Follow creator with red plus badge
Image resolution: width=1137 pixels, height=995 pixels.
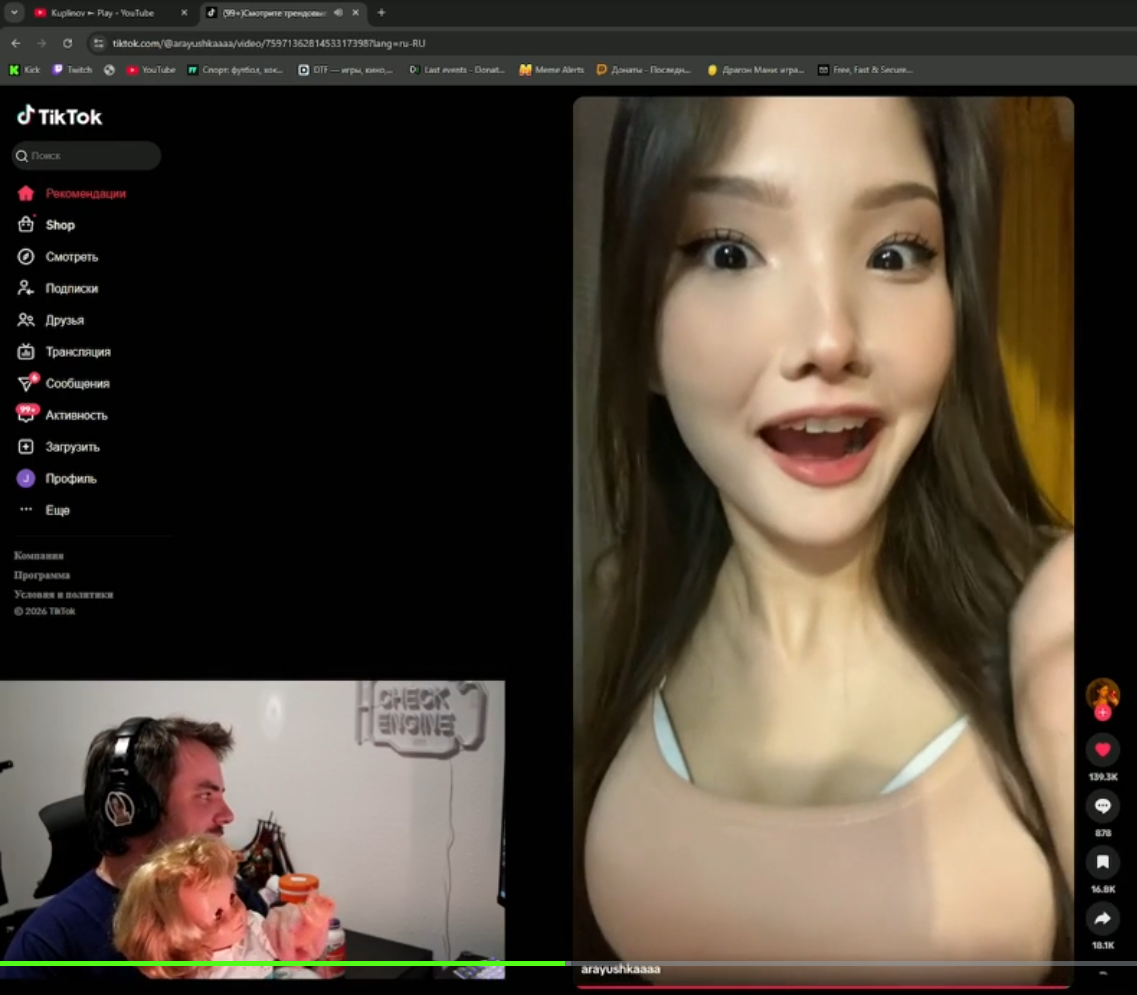tap(1102, 713)
